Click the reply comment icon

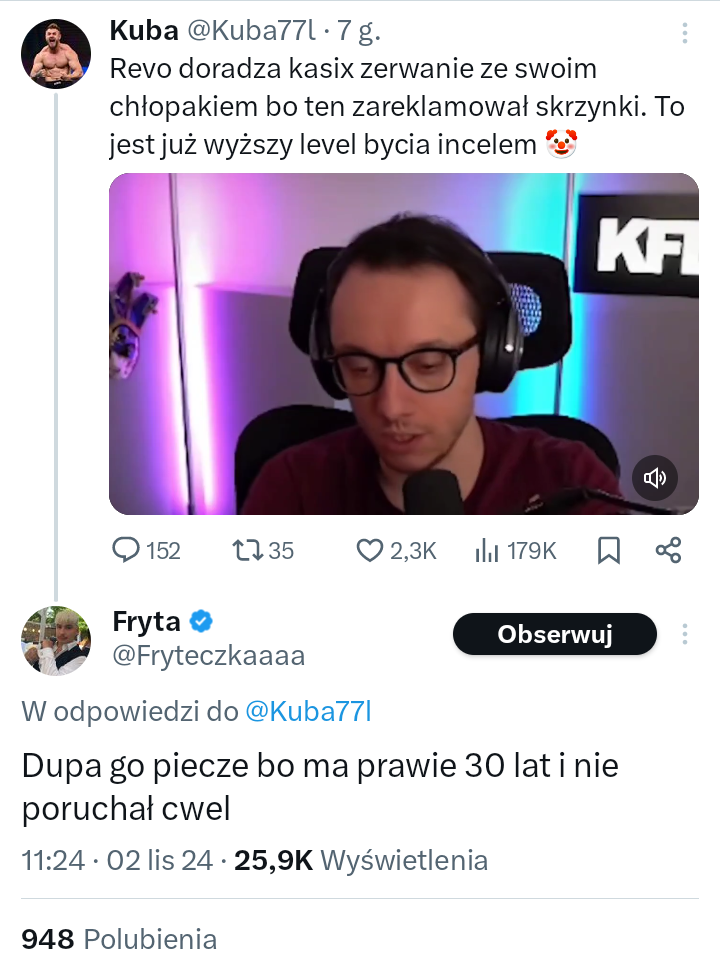(x=125, y=550)
